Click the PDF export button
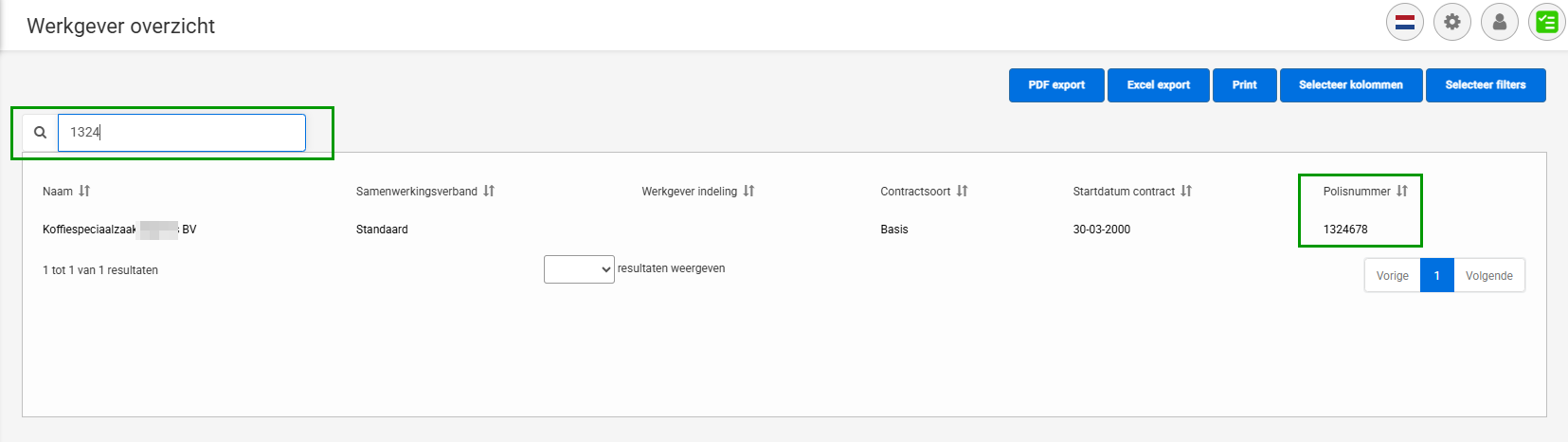This screenshot has height=442, width=1568. pyautogui.click(x=1056, y=85)
